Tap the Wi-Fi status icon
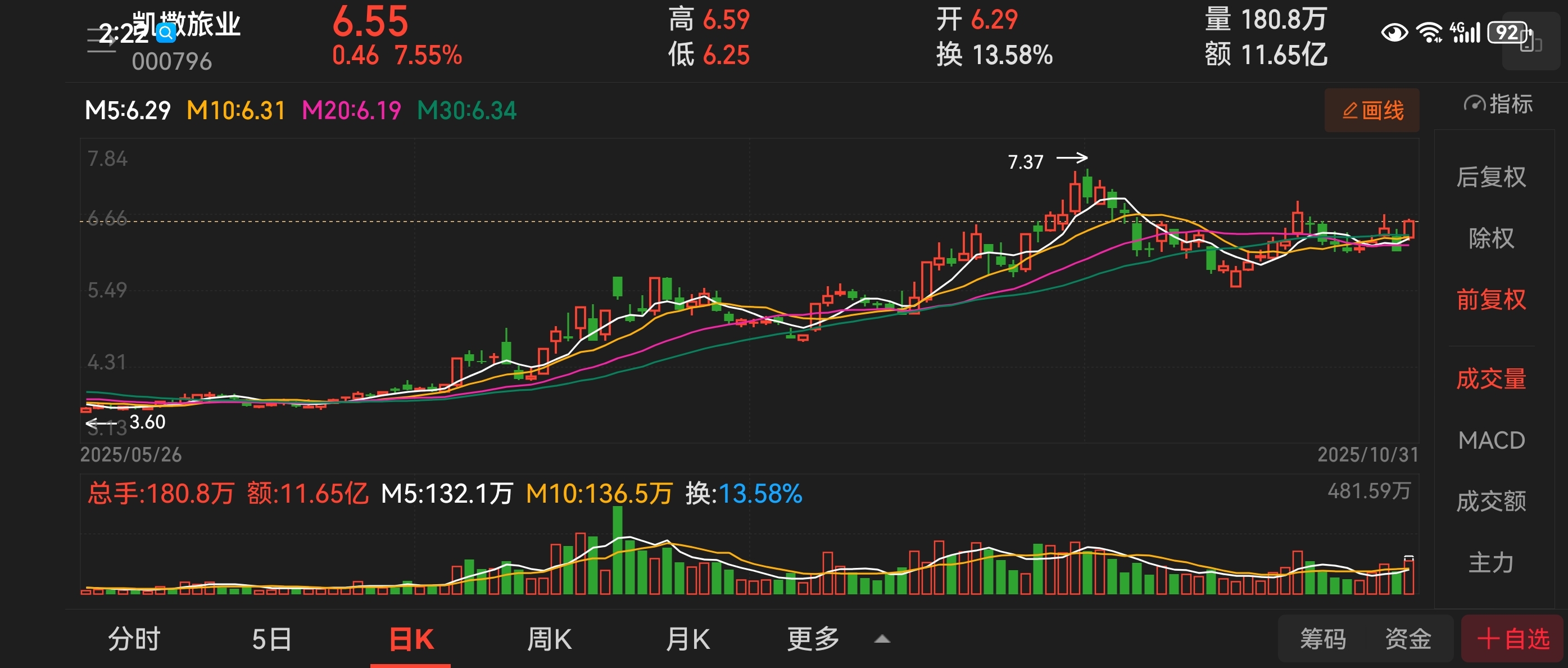Image resolution: width=1568 pixels, height=668 pixels. coord(1429,32)
